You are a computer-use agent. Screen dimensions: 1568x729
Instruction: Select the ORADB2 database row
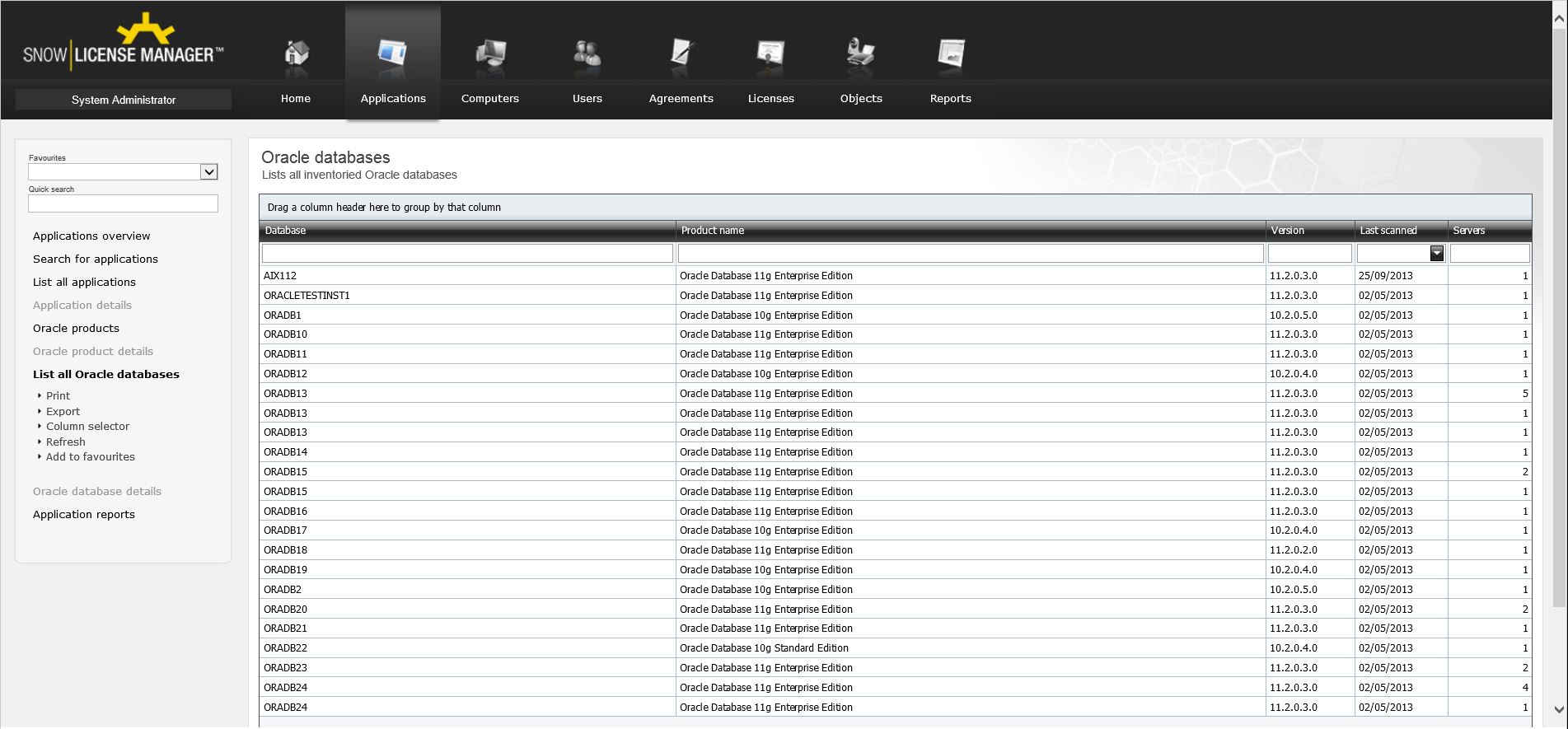(x=896, y=590)
